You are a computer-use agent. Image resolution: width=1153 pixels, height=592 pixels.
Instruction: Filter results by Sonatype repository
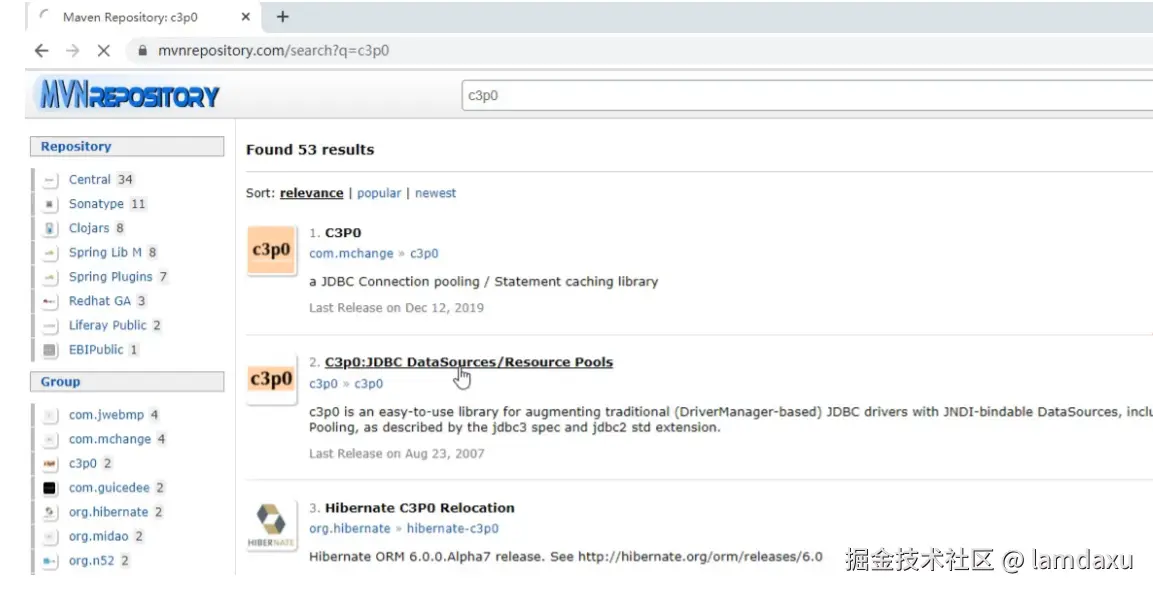click(x=96, y=204)
